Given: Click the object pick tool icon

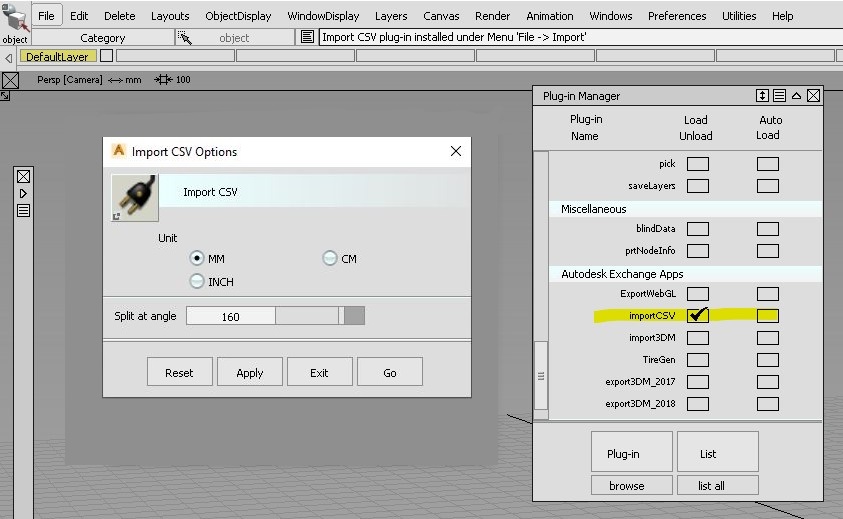Looking at the screenshot, I should [15, 18].
